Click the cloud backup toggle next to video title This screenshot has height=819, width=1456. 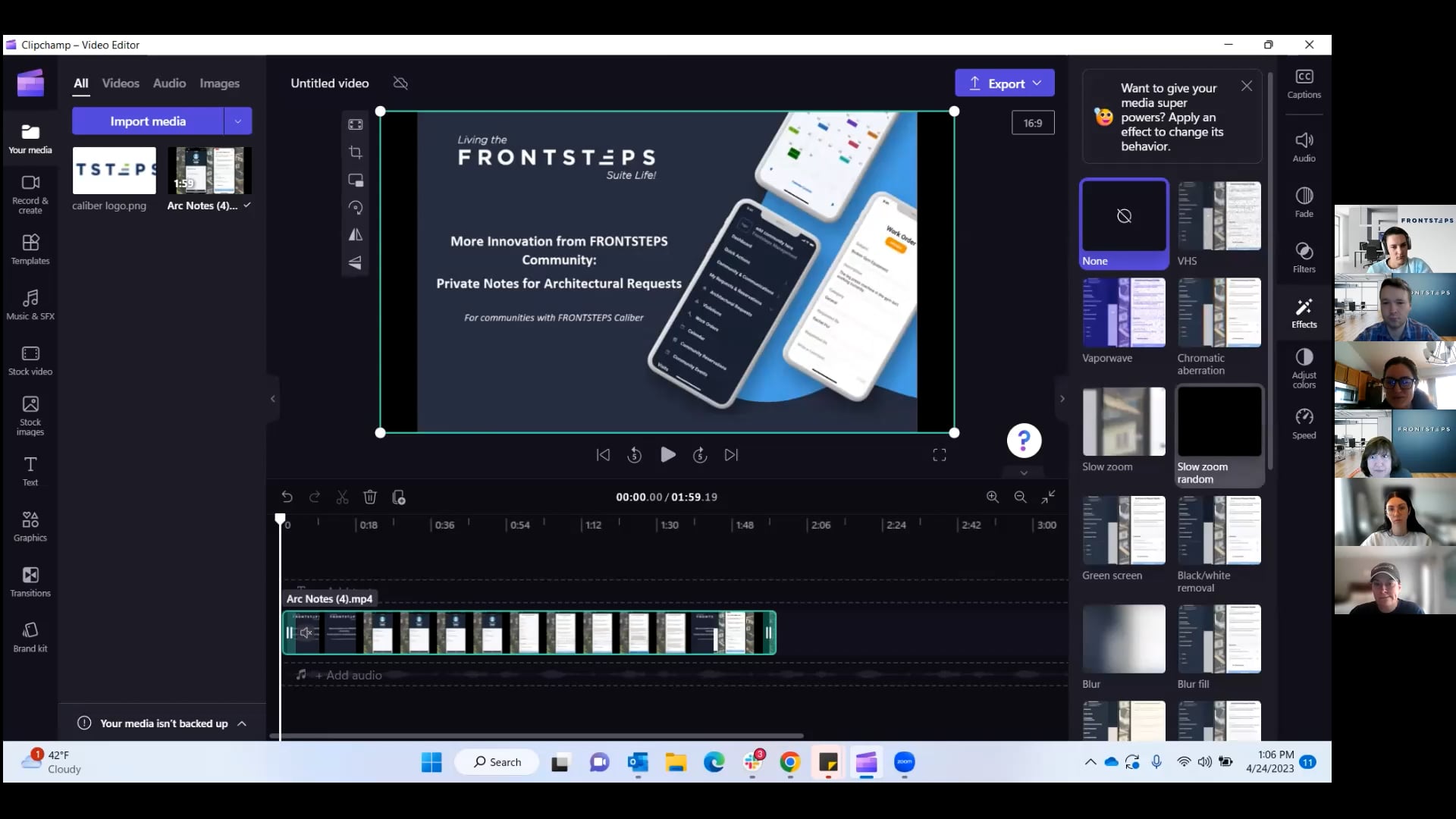400,83
